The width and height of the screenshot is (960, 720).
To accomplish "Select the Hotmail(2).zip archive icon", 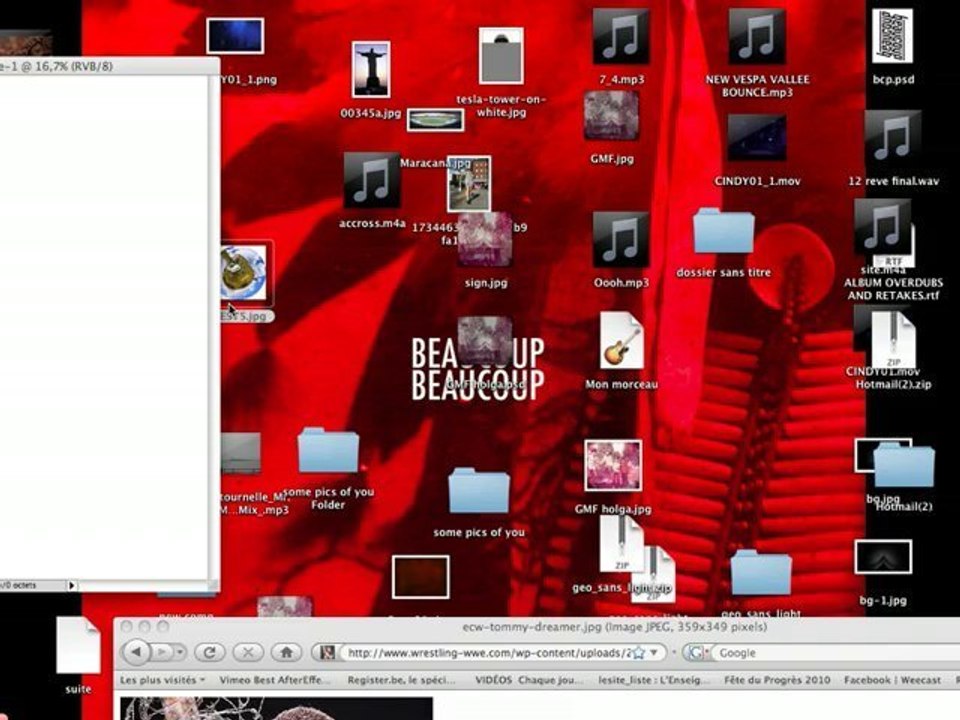I will tap(894, 340).
